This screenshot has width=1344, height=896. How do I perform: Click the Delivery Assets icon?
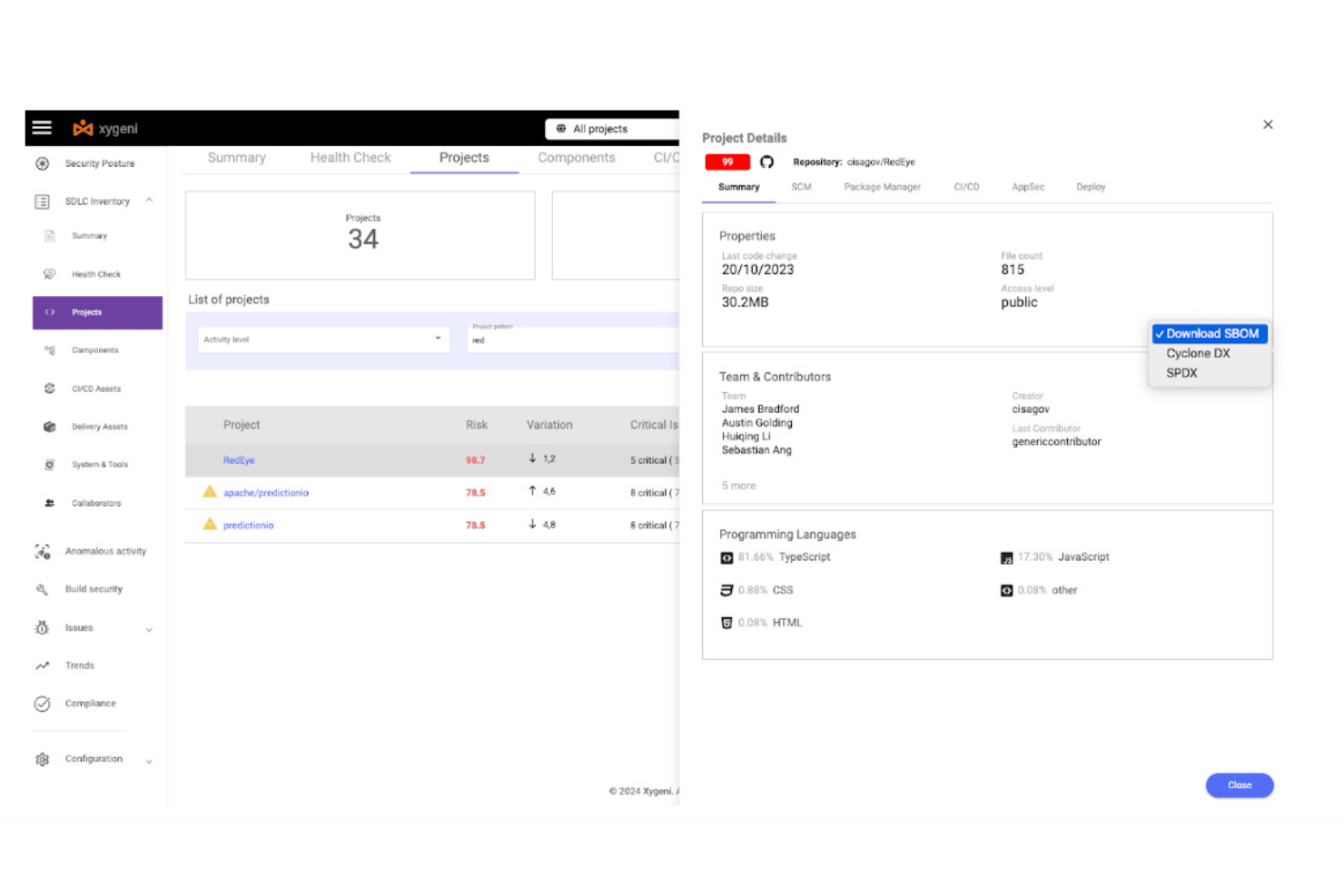pyautogui.click(x=50, y=427)
